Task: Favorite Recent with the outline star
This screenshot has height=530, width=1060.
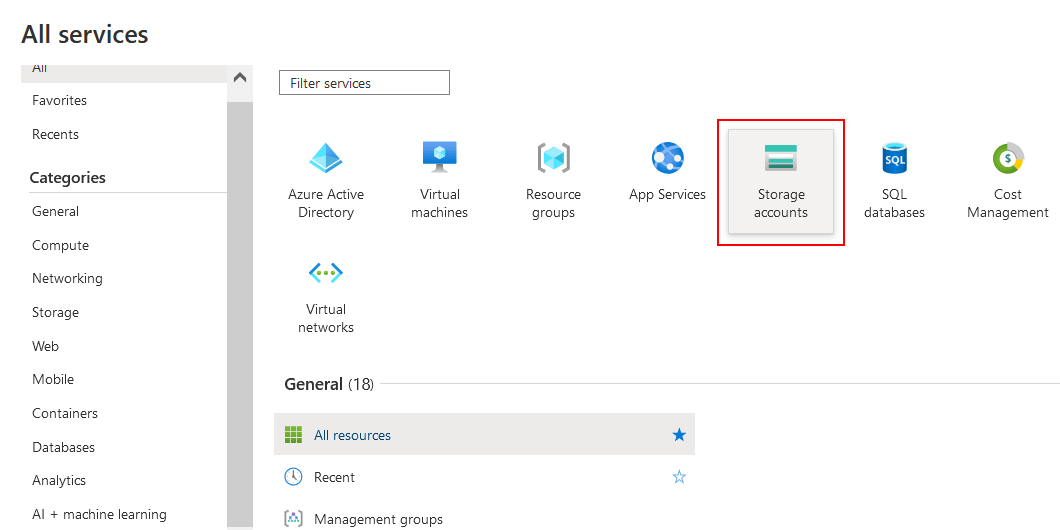Action: [679, 477]
